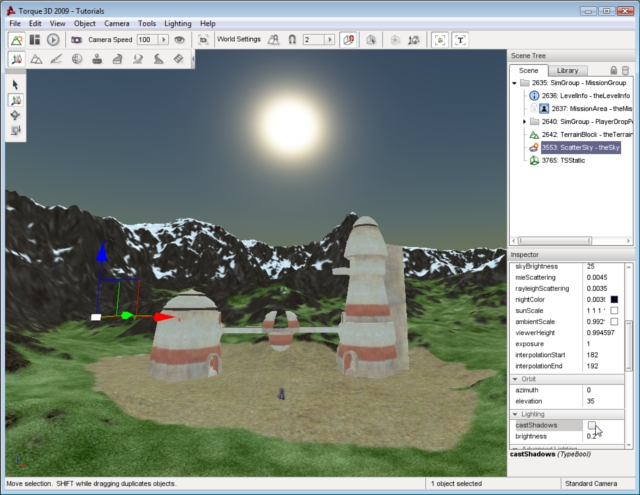Expand the SimGroup PlayerDropPoints node
The width and height of the screenshot is (640, 495).
tap(524, 121)
